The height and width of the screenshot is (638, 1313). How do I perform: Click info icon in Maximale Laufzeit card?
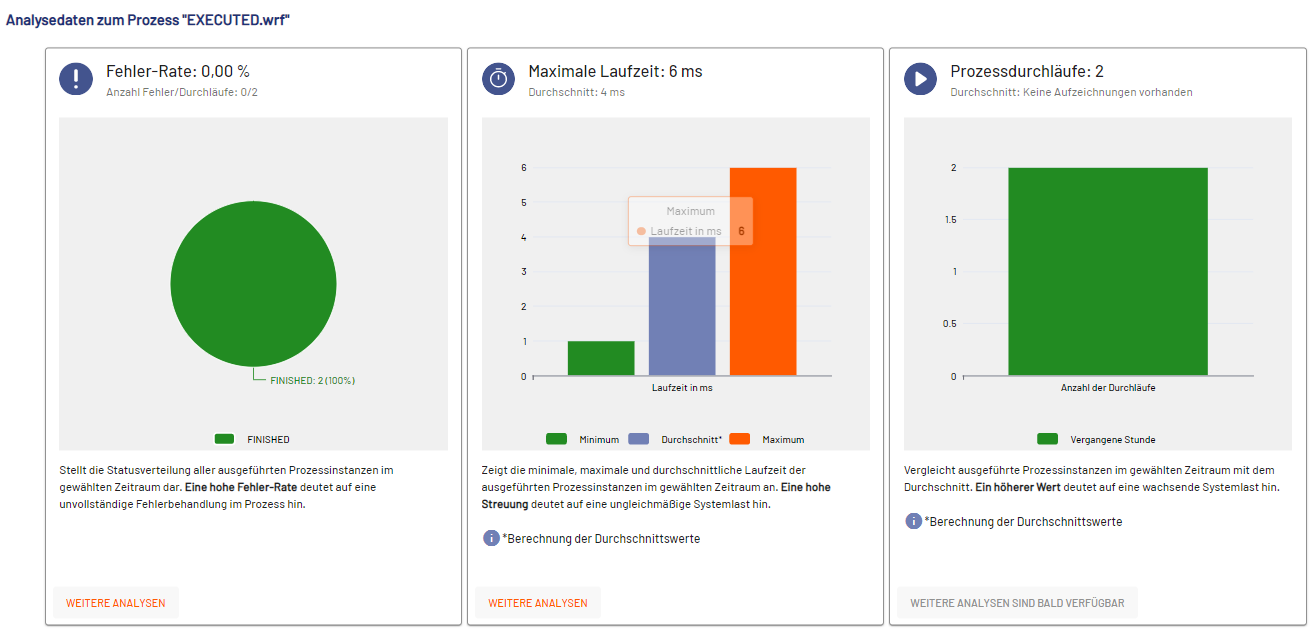(491, 538)
